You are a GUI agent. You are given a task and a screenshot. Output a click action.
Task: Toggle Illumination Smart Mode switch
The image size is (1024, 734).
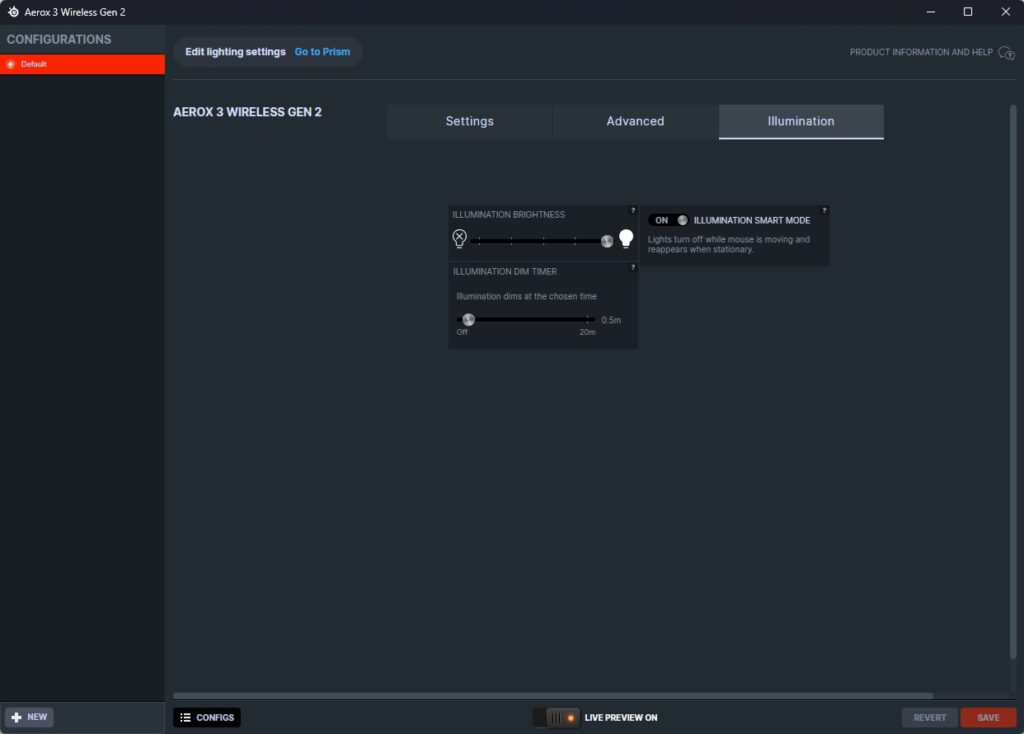pos(668,220)
